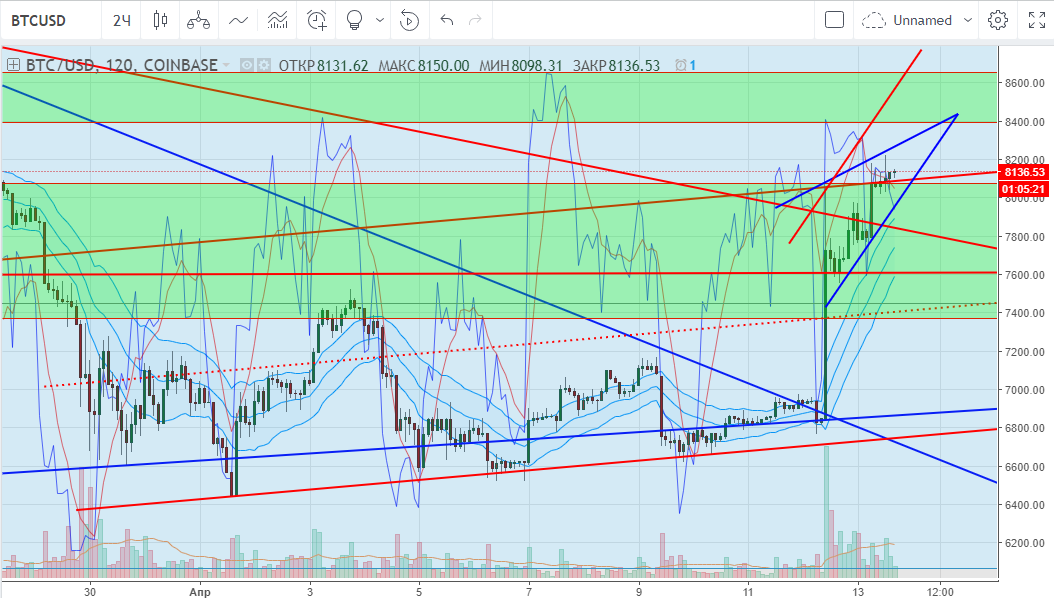The height and width of the screenshot is (598, 1054).
Task: Open chart settings gear icon
Action: coord(997,19)
